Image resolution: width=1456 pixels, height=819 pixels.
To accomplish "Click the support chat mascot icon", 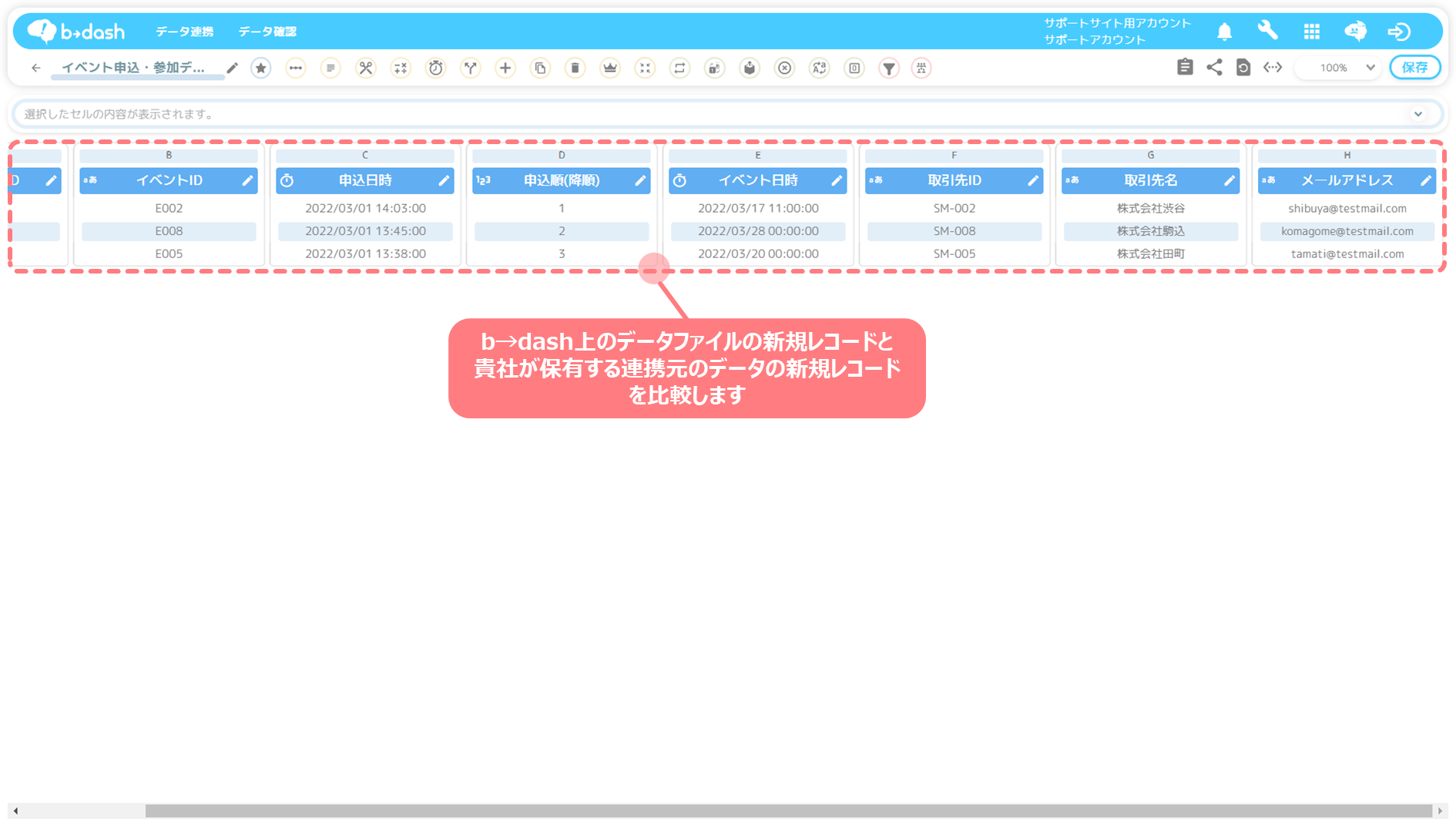I will (1355, 31).
